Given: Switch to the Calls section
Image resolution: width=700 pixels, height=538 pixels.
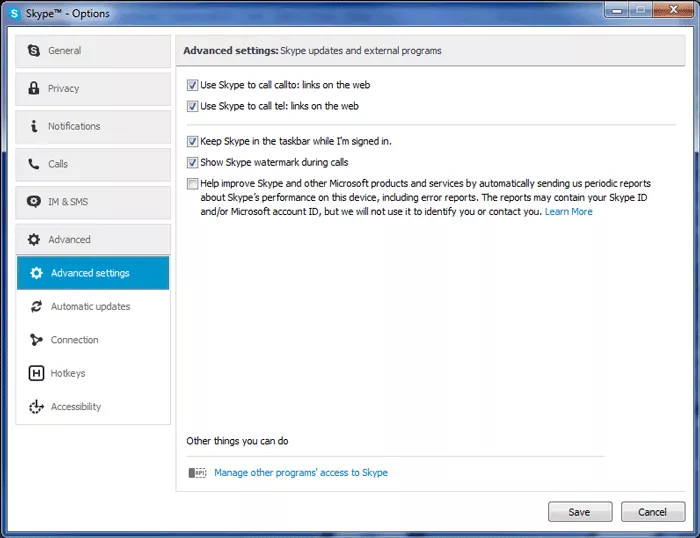Looking at the screenshot, I should coord(93,164).
